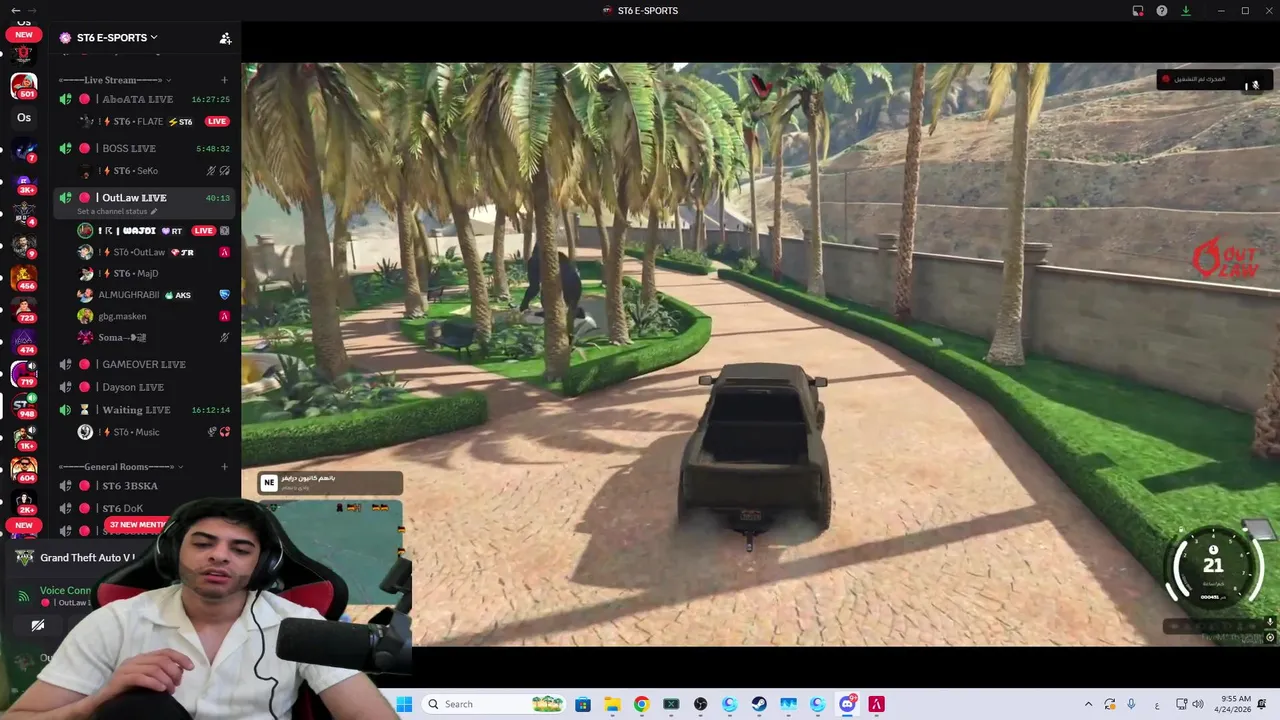Open the server icon with 604 badge
This screenshot has height=720, width=1280.
[24, 470]
